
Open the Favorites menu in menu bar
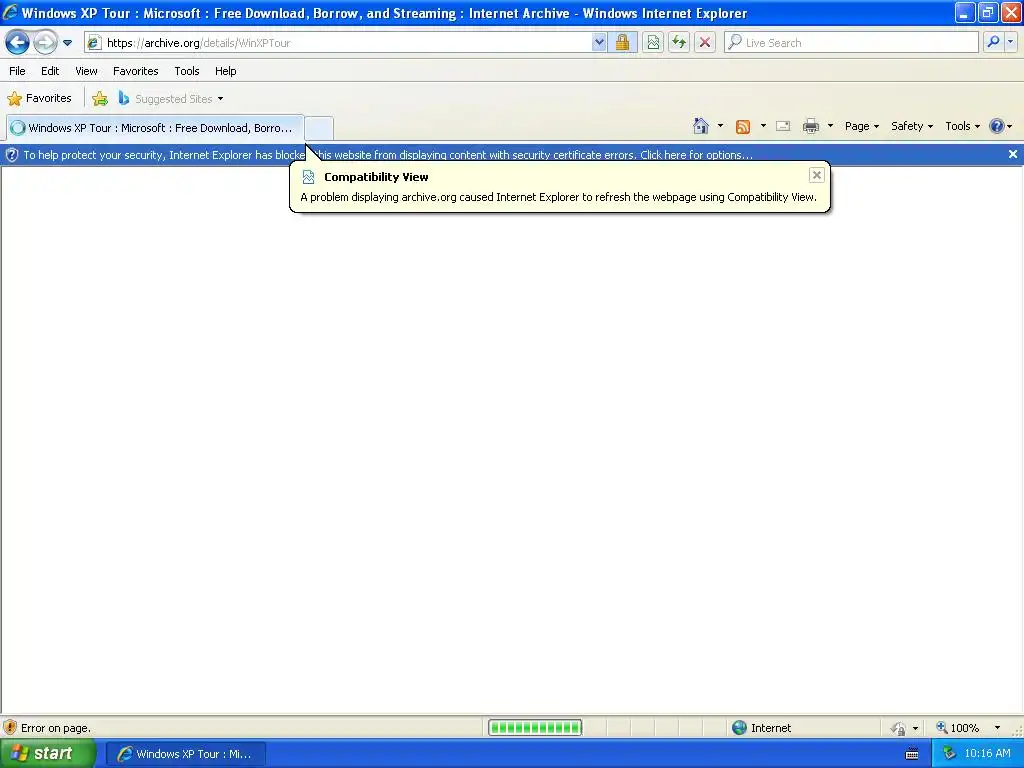point(136,71)
